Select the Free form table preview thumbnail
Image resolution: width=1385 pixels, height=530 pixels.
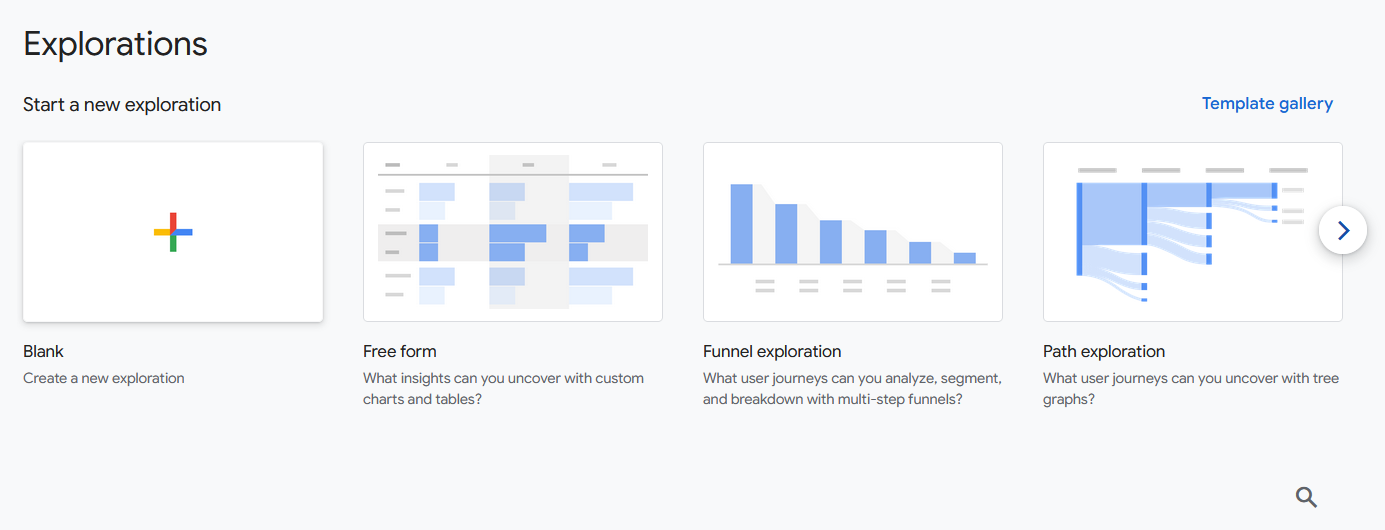coord(513,232)
